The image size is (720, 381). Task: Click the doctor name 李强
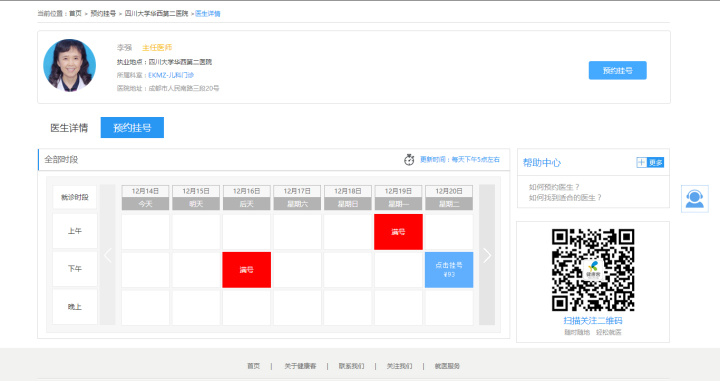click(x=124, y=48)
